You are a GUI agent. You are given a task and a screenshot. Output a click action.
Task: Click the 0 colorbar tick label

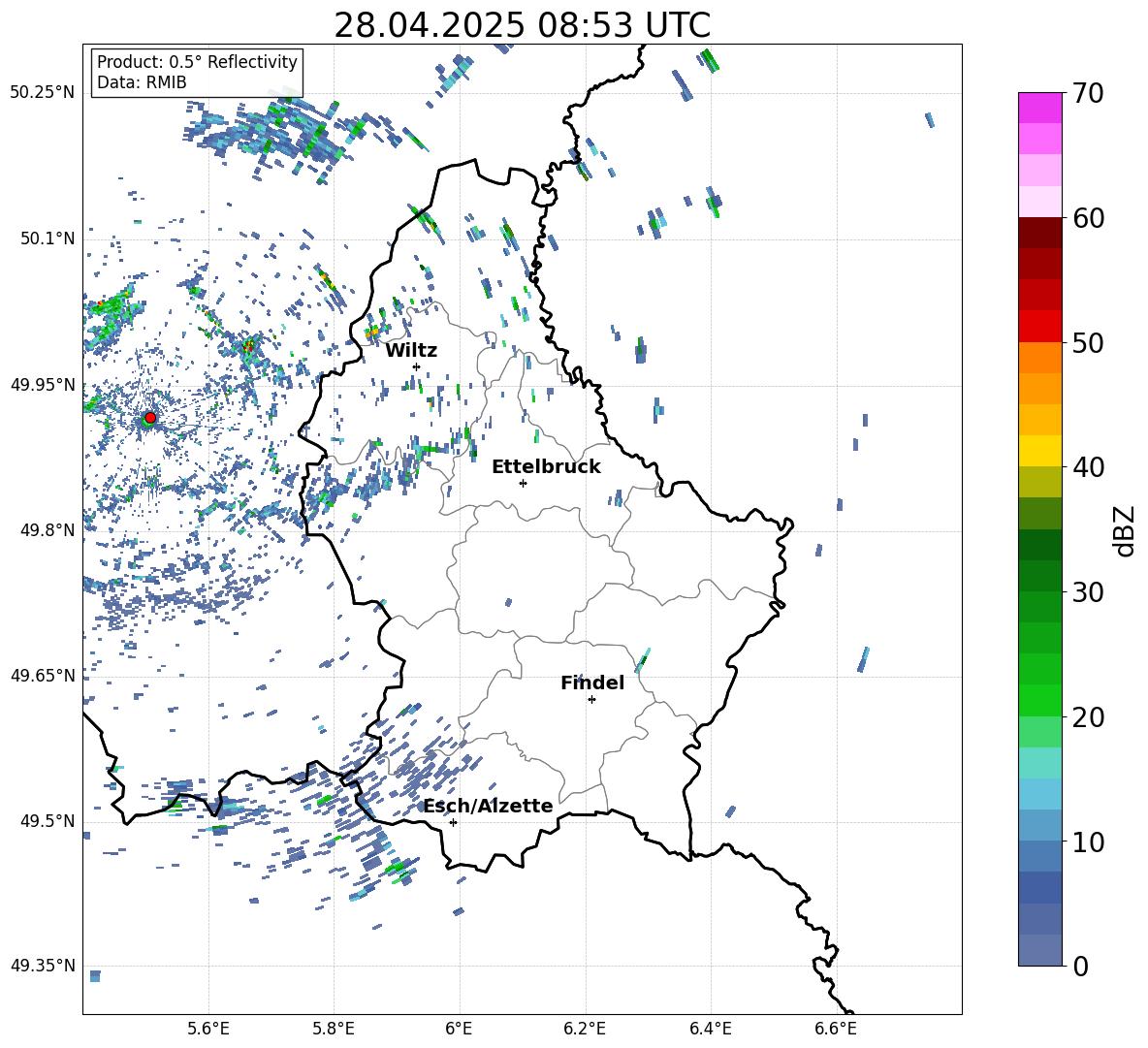(1080, 967)
